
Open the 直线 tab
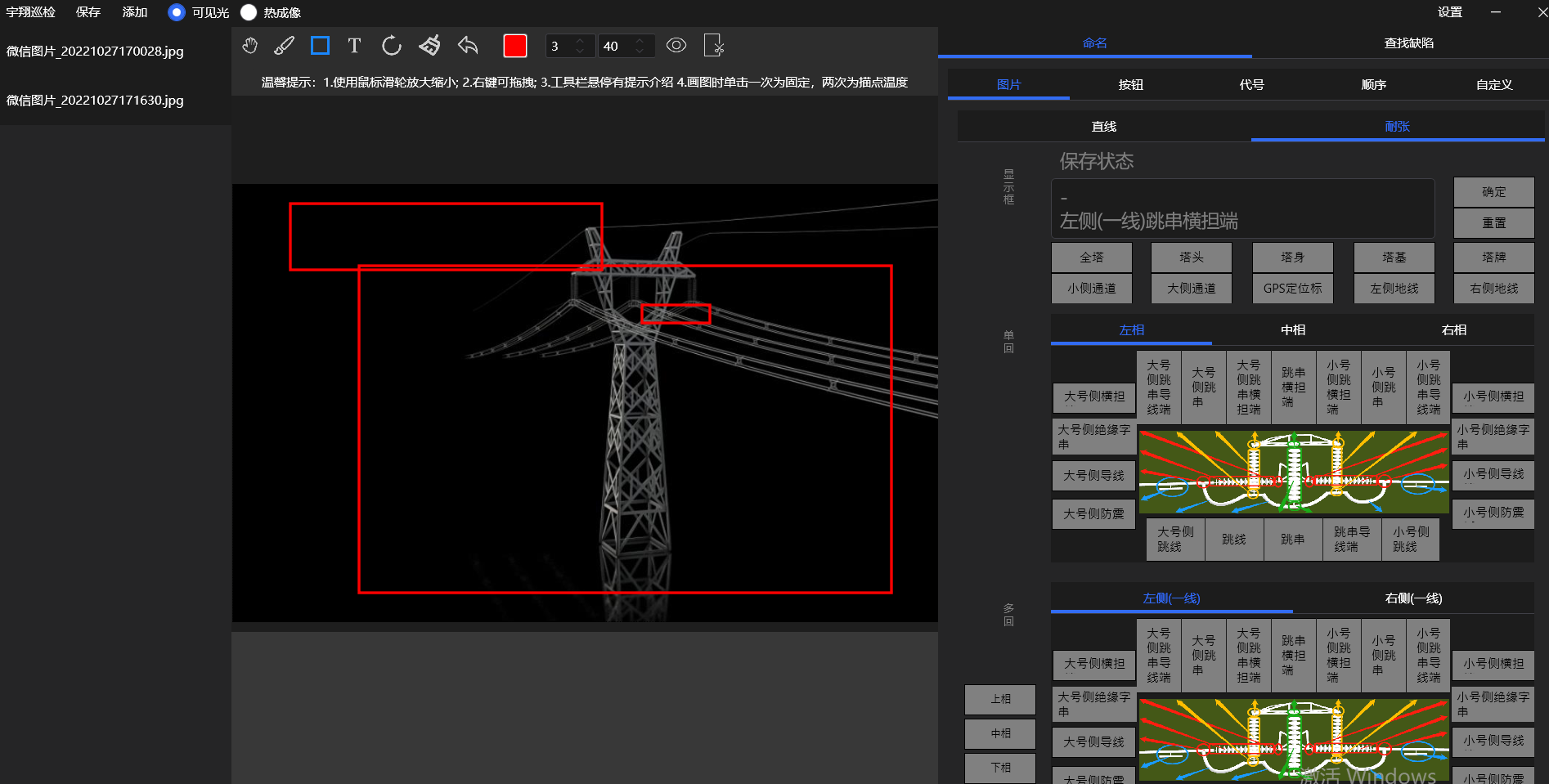point(1103,126)
